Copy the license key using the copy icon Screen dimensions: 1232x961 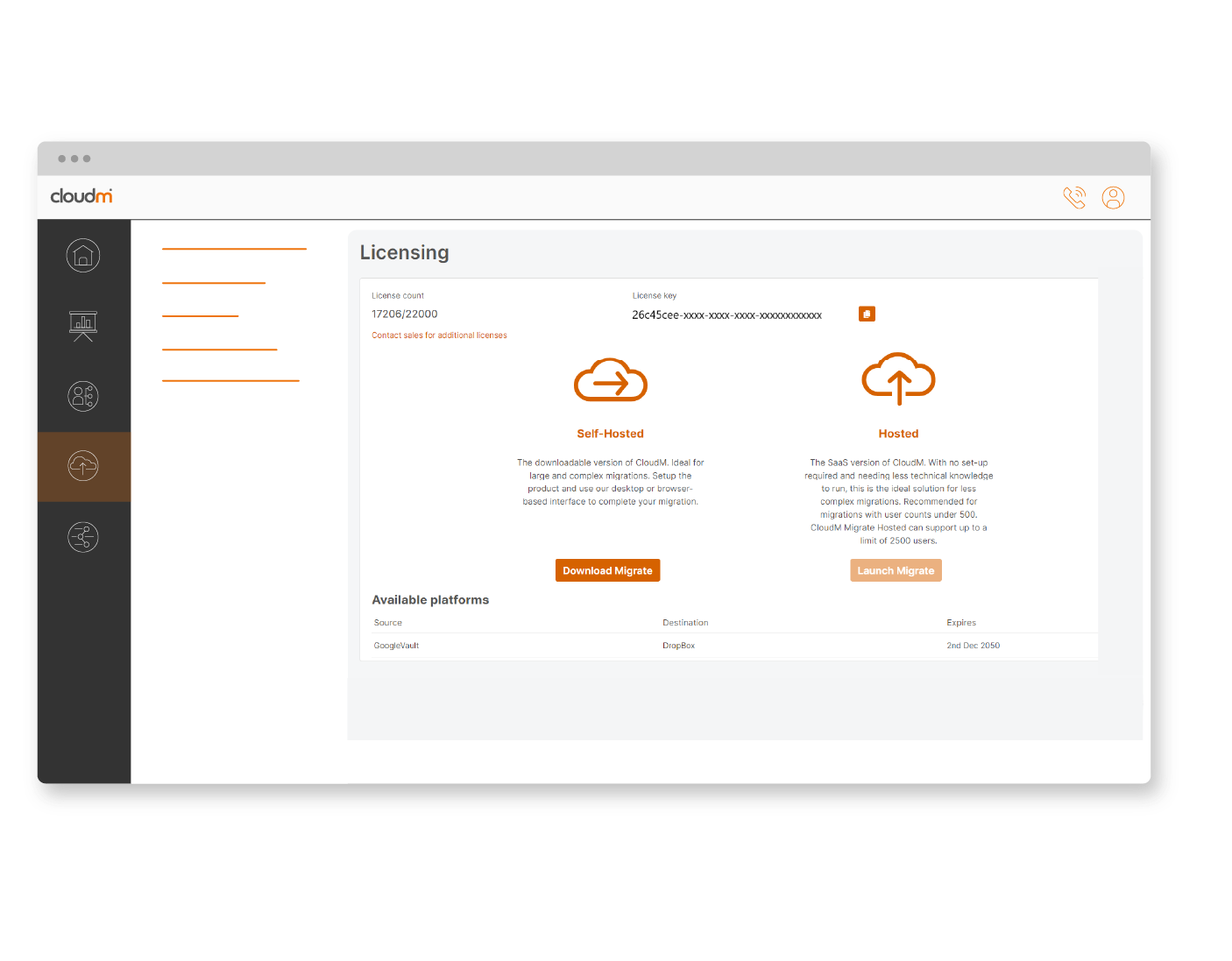pyautogui.click(x=867, y=314)
